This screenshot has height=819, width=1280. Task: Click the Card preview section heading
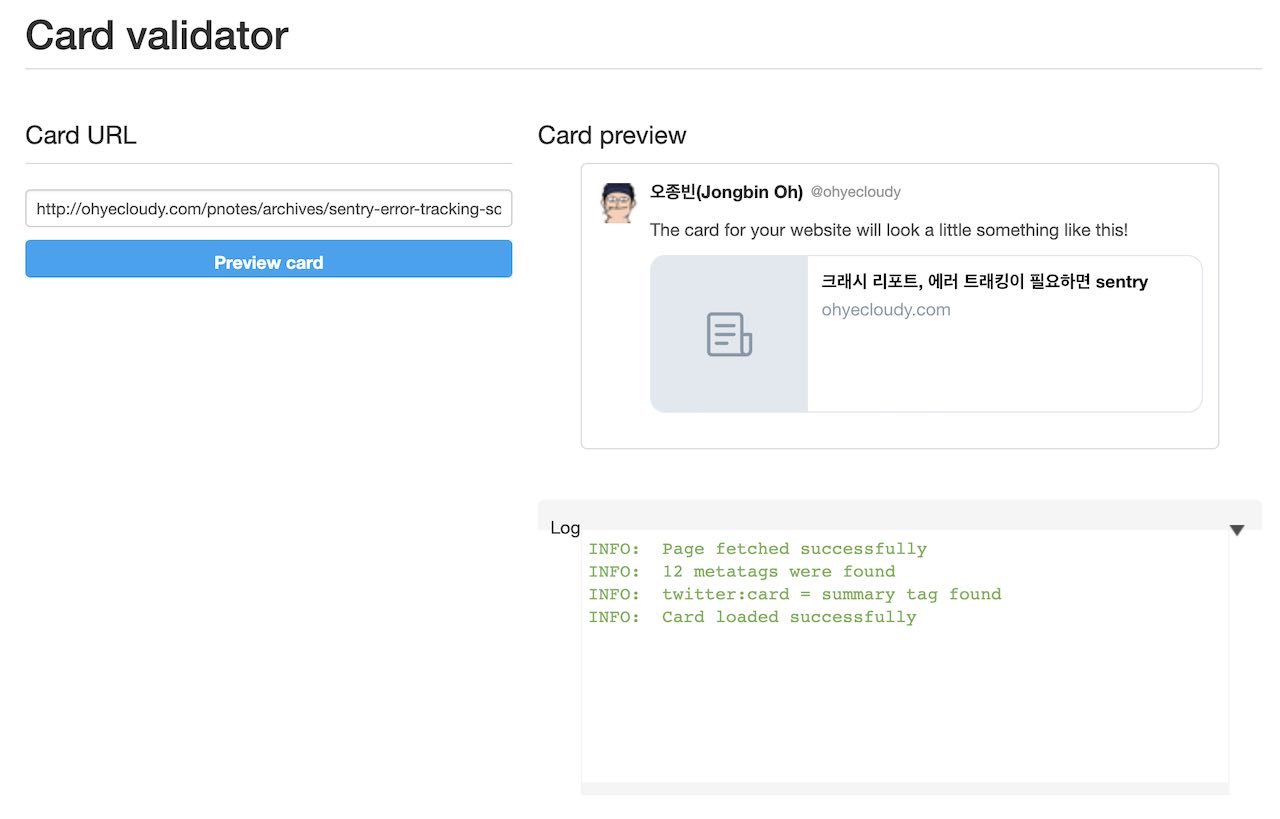coord(612,136)
